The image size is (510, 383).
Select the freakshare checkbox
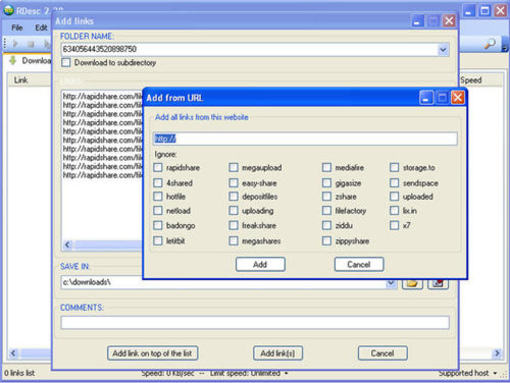click(234, 225)
